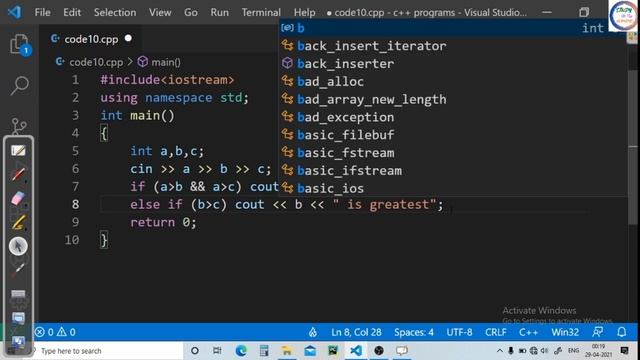
Task: Click the bottom desktop icon in the annotation bar
Action: coord(18,341)
